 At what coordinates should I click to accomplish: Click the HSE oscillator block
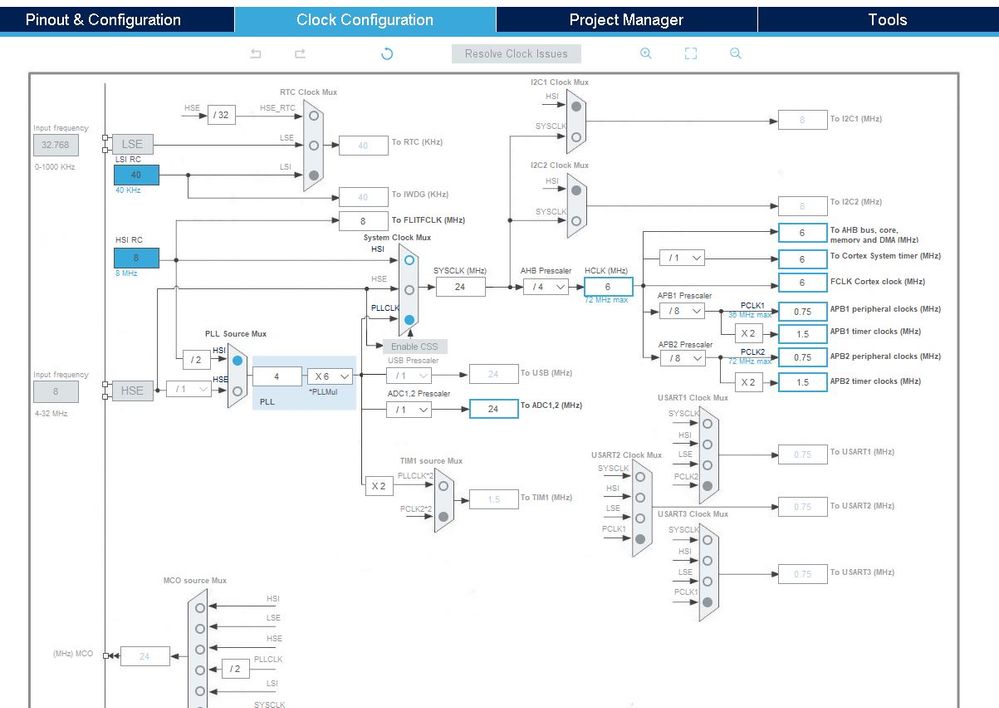(133, 391)
